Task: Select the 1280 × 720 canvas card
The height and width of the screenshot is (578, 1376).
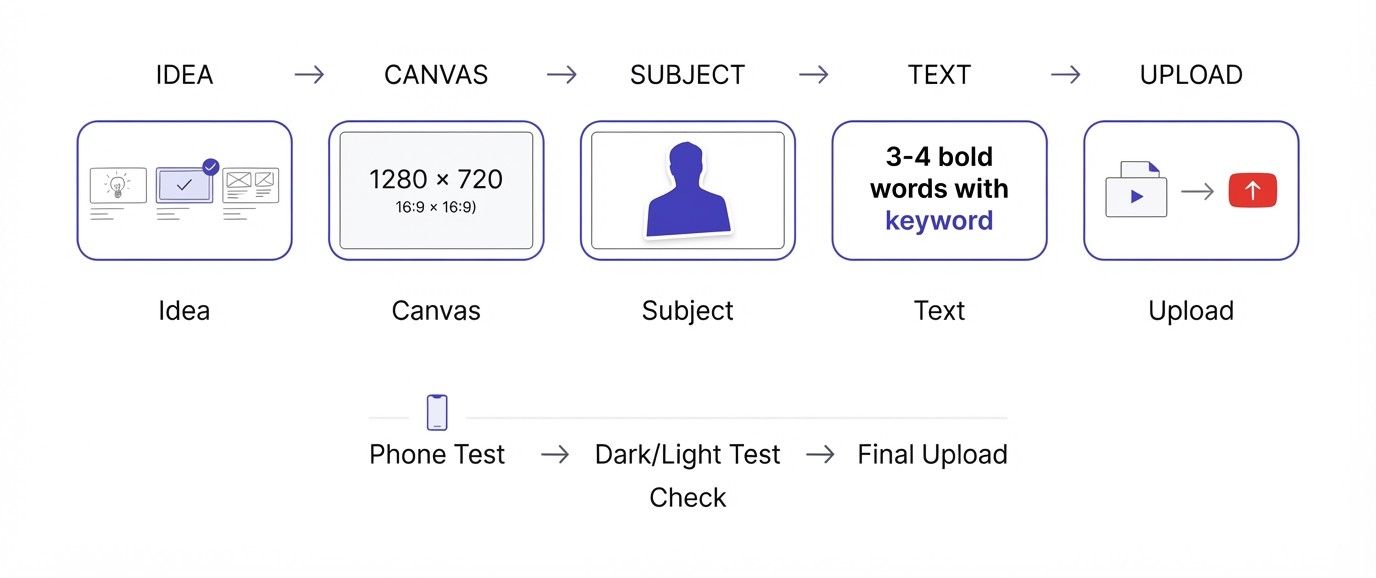Action: (x=436, y=190)
